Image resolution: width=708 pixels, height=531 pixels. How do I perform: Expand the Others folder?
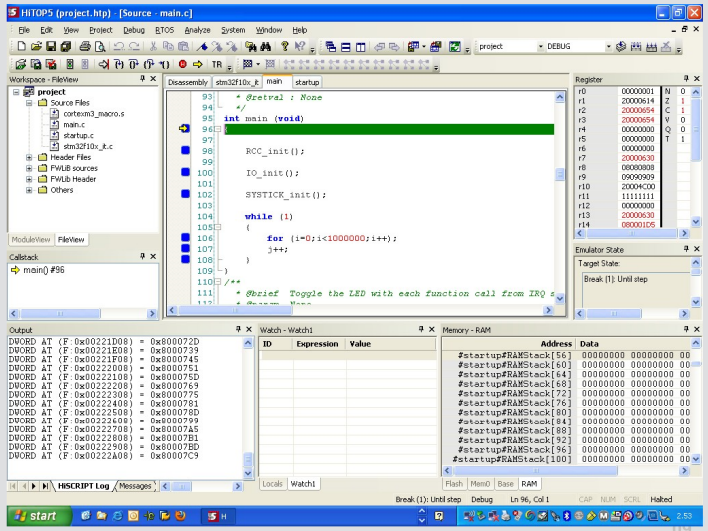[29, 190]
